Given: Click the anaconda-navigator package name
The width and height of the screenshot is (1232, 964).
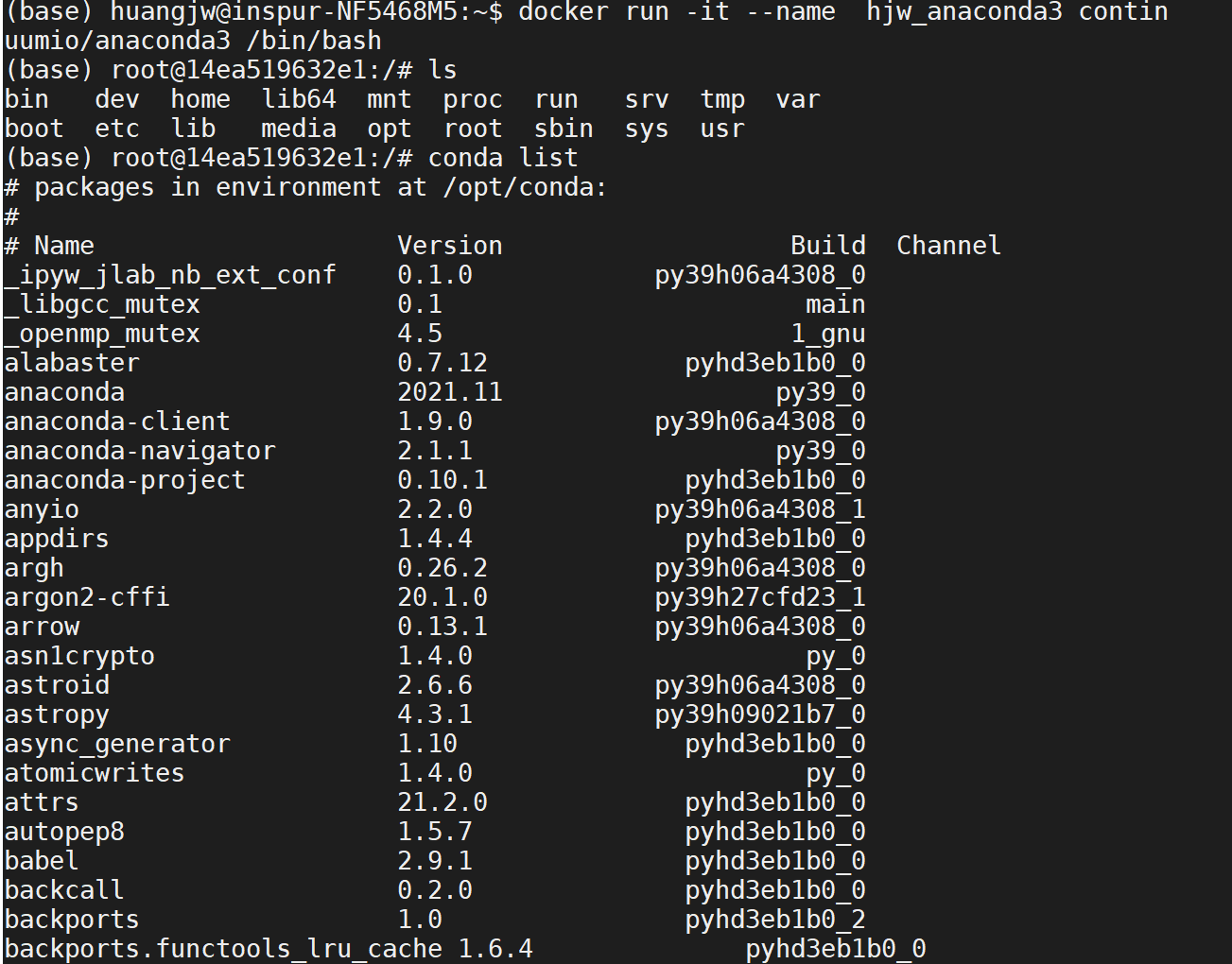Looking at the screenshot, I should click(140, 451).
